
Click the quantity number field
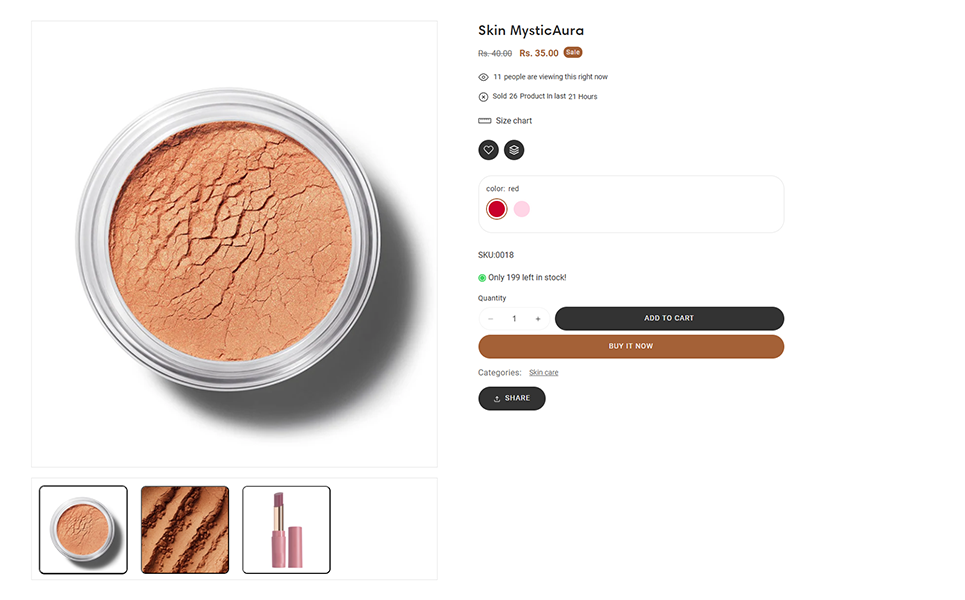coord(514,319)
